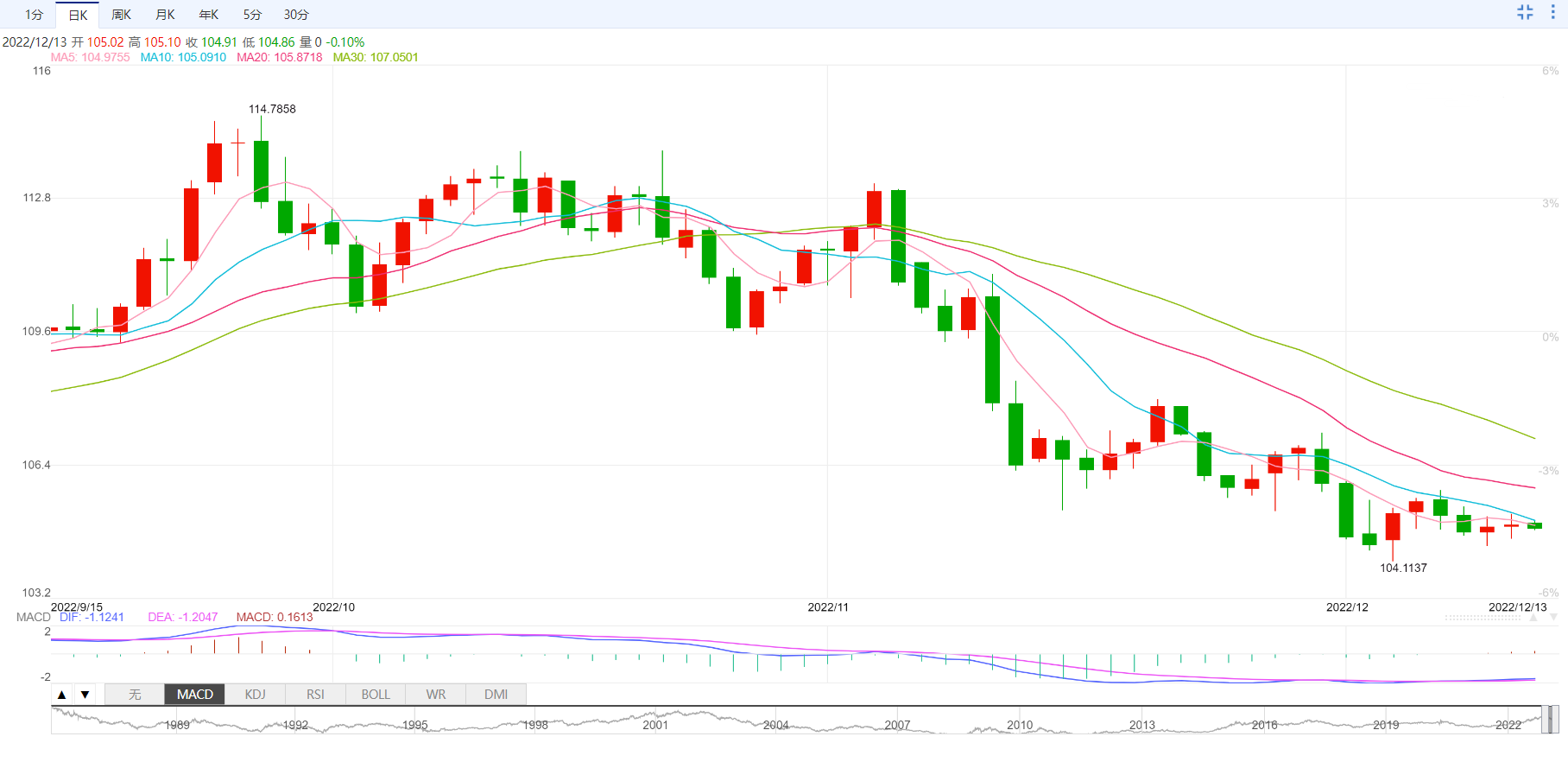Click the 106.4 price axis label
The height and width of the screenshot is (762, 1568).
pyautogui.click(x=36, y=465)
